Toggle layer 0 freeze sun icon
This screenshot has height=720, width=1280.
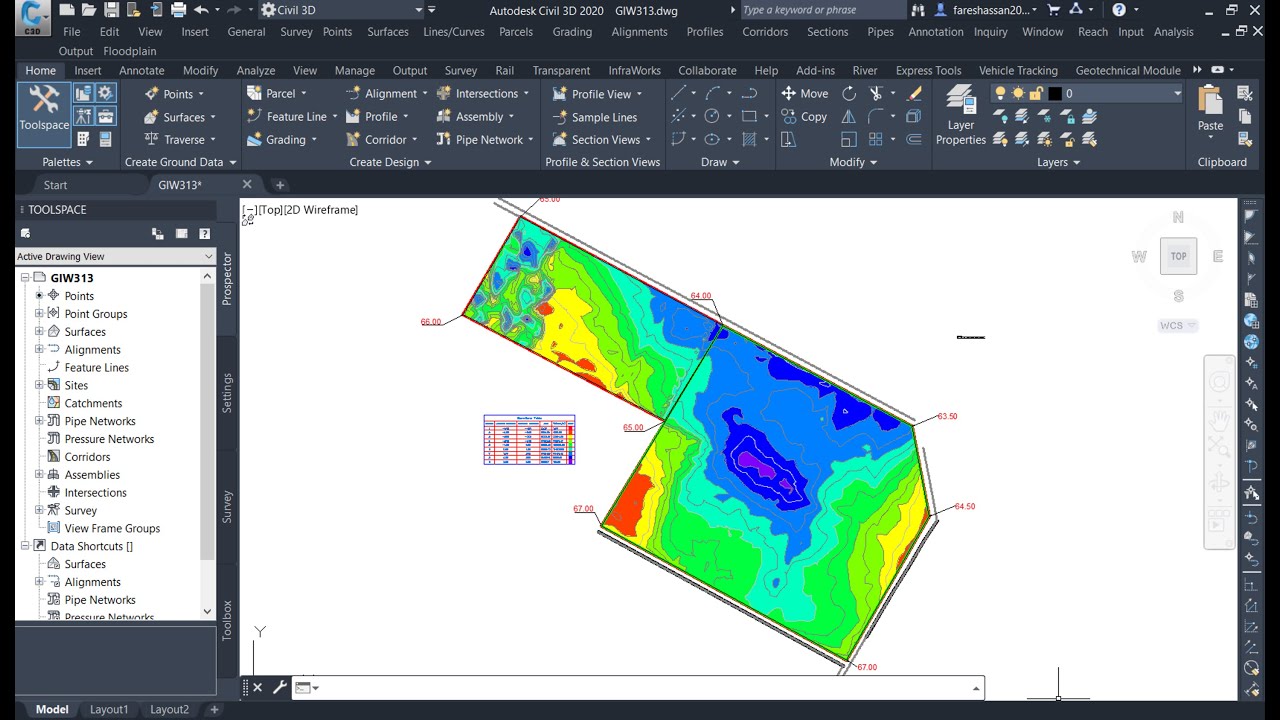[x=1018, y=93]
